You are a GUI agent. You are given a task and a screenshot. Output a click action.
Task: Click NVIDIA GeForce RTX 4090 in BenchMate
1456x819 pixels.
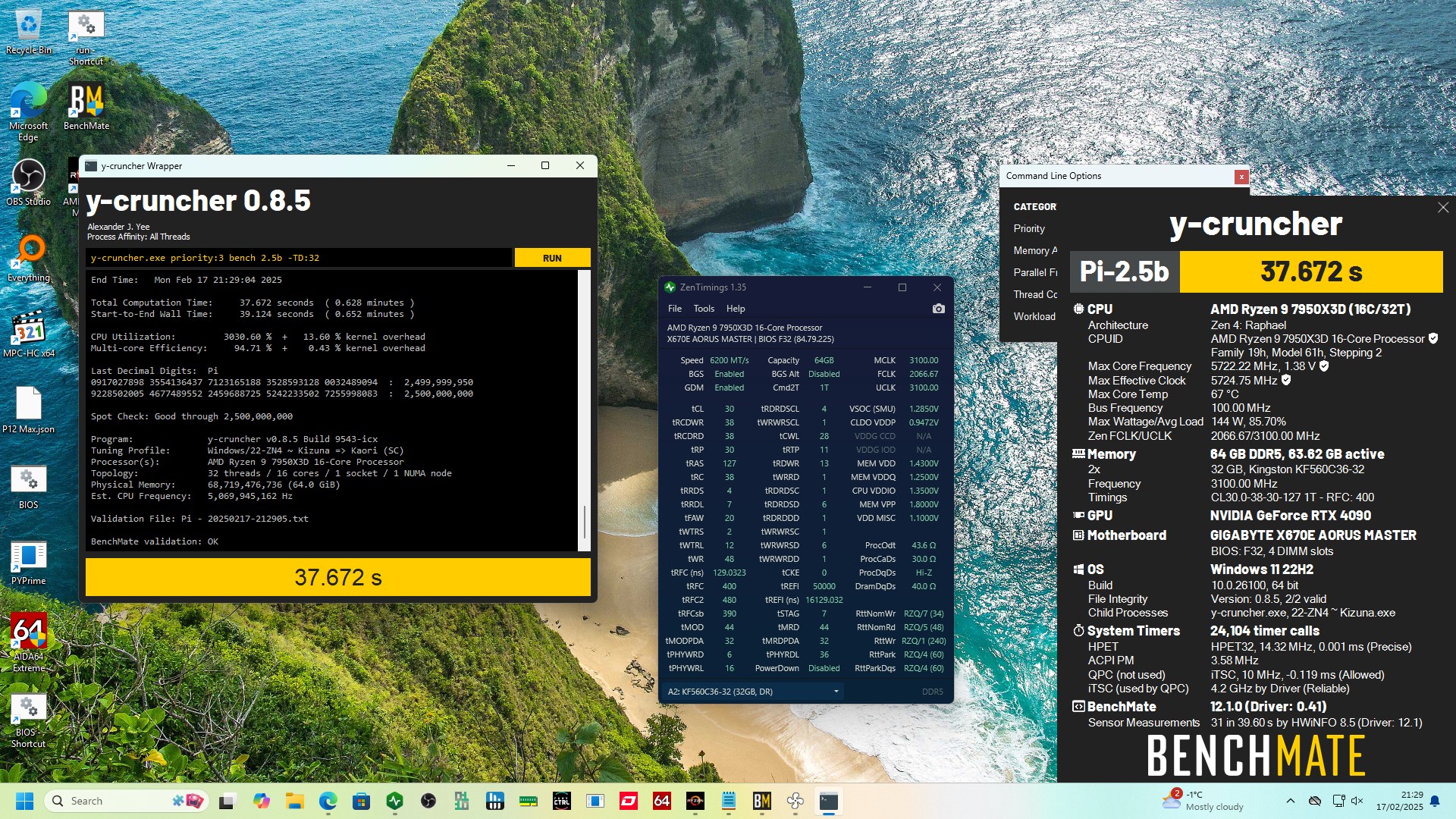[1290, 516]
